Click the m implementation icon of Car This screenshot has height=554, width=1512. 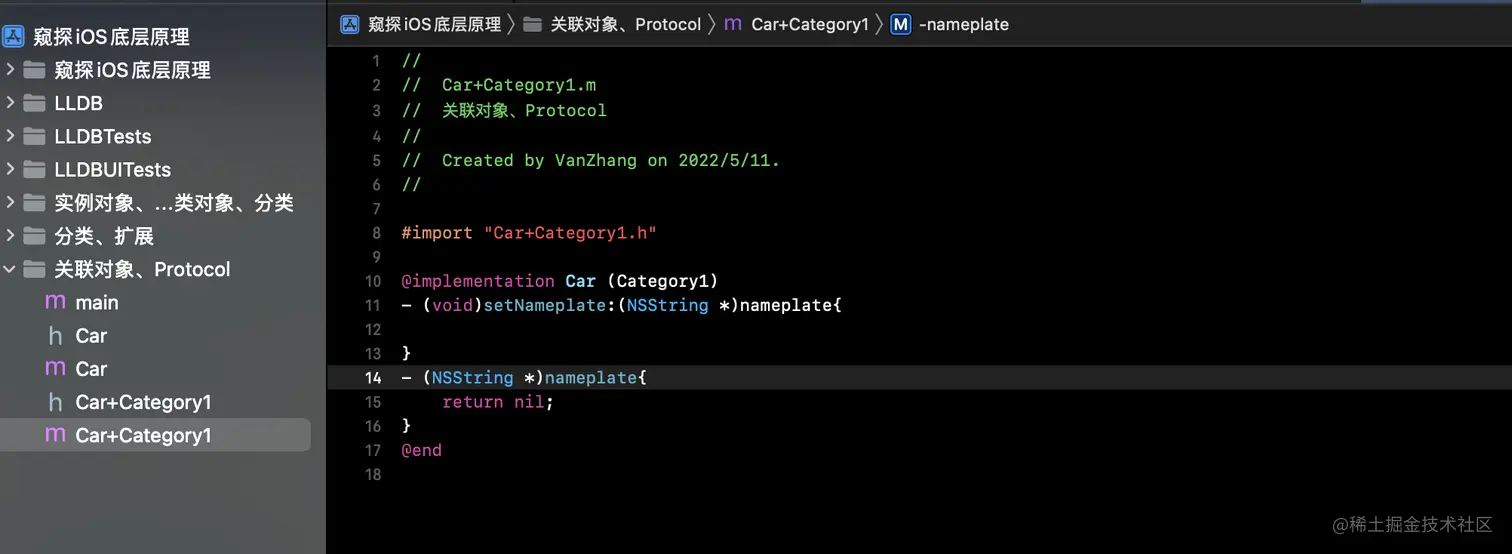56,369
